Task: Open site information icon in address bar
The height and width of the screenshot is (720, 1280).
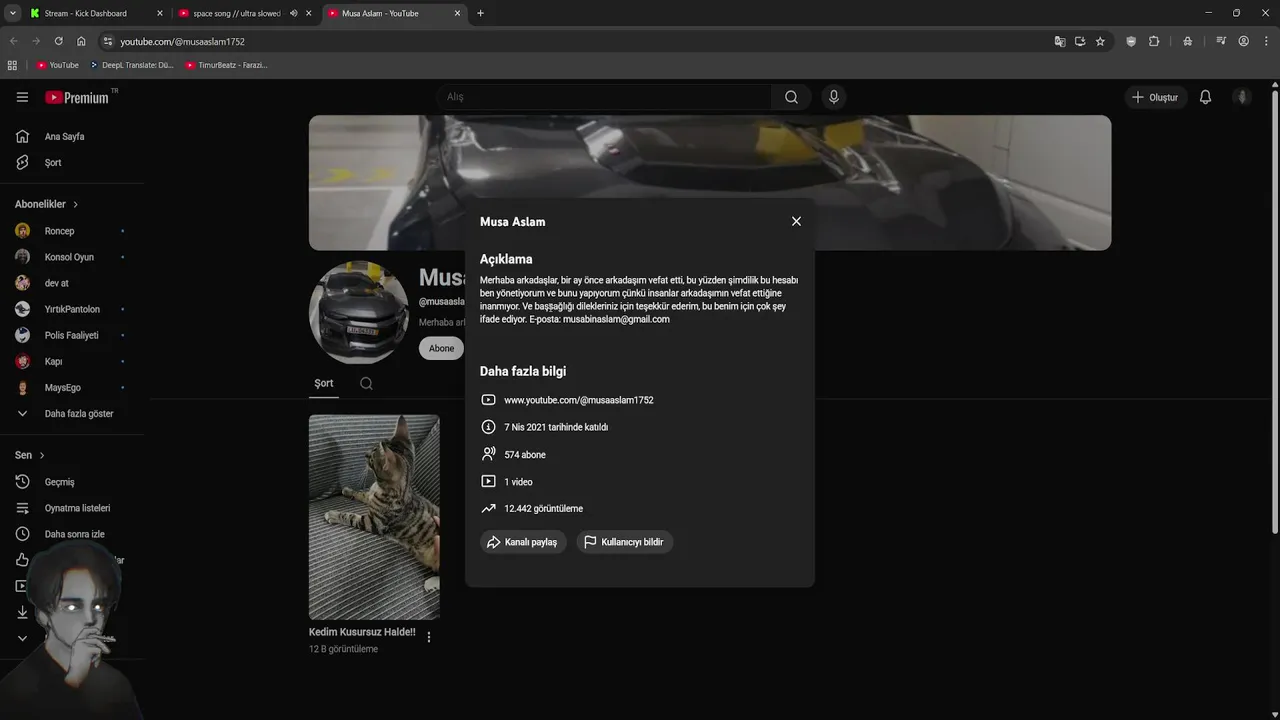Action: (108, 41)
